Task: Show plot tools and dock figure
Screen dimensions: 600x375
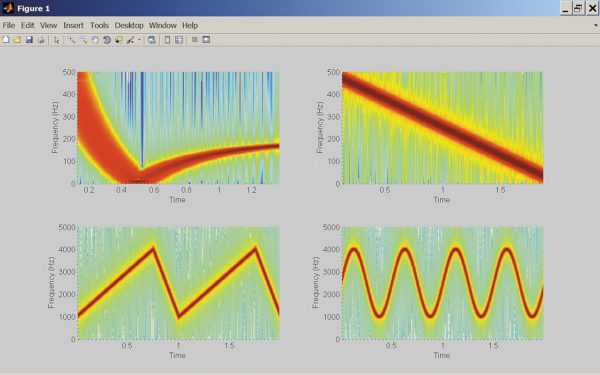Action: coord(206,40)
